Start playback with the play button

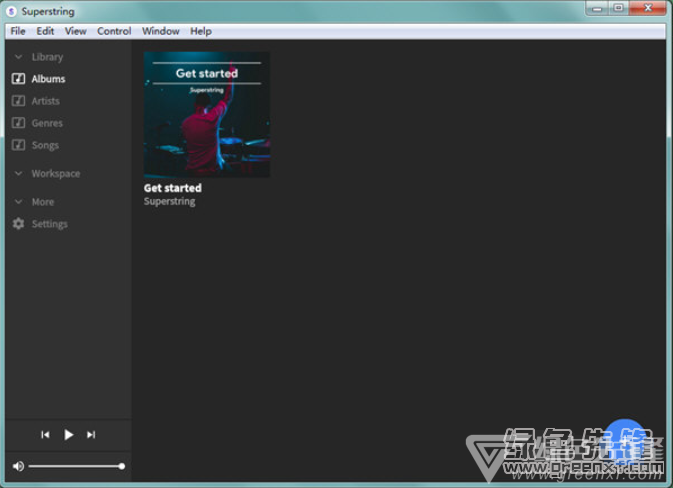pyautogui.click(x=68, y=435)
